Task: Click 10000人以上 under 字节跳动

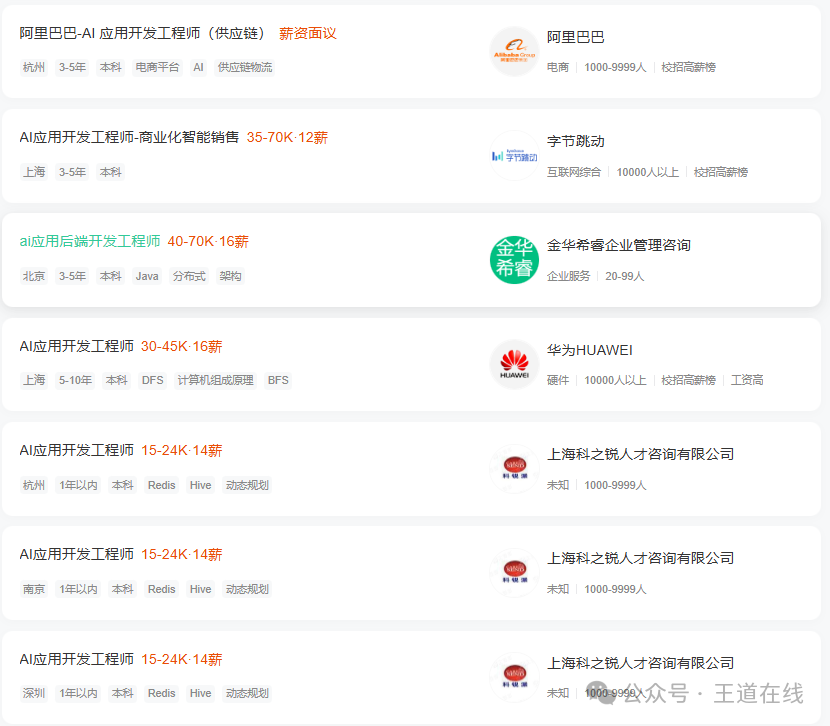Action: pyautogui.click(x=647, y=172)
